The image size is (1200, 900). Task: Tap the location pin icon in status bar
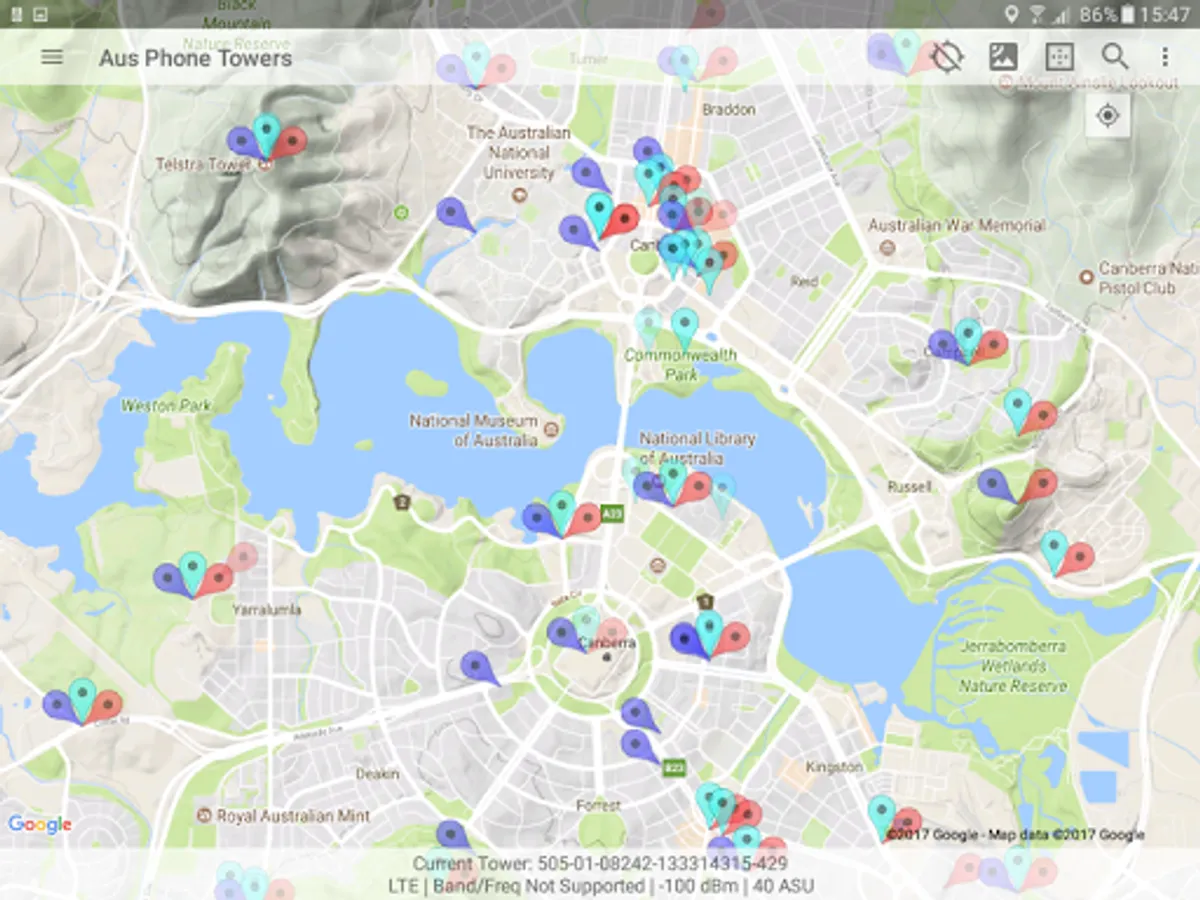(x=1011, y=14)
